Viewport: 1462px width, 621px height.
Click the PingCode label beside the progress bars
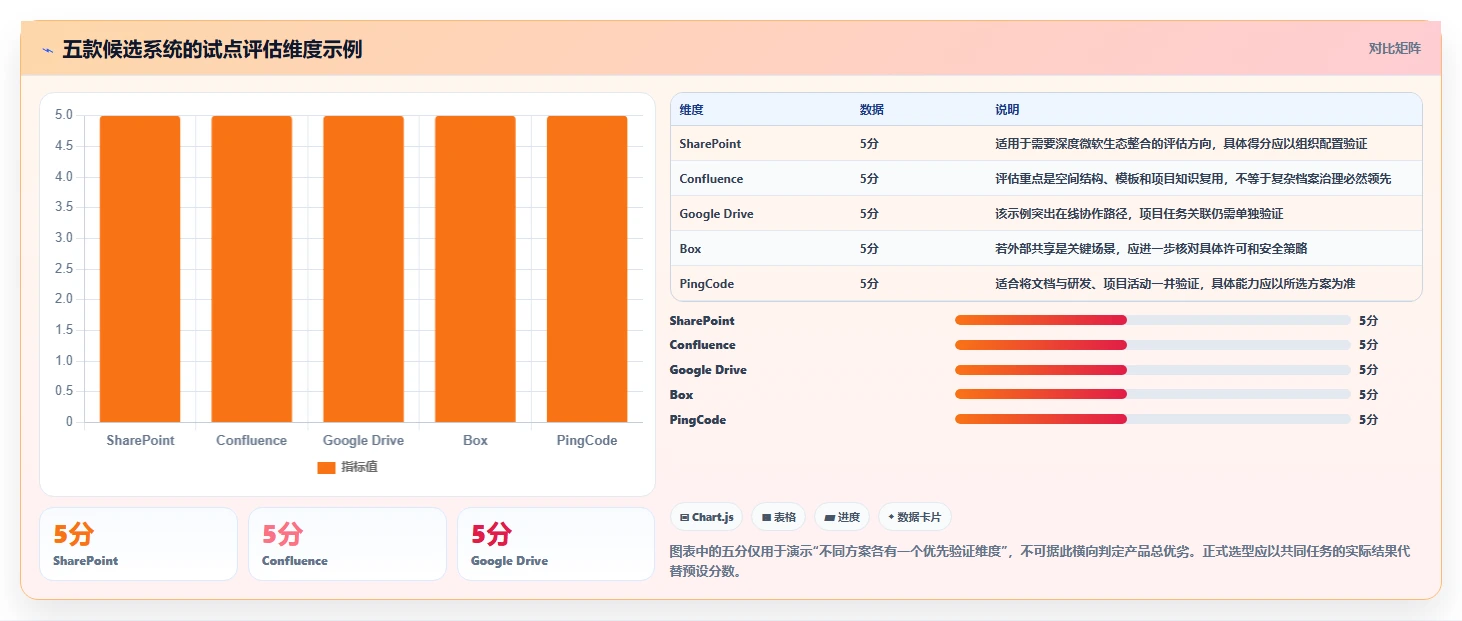point(698,419)
